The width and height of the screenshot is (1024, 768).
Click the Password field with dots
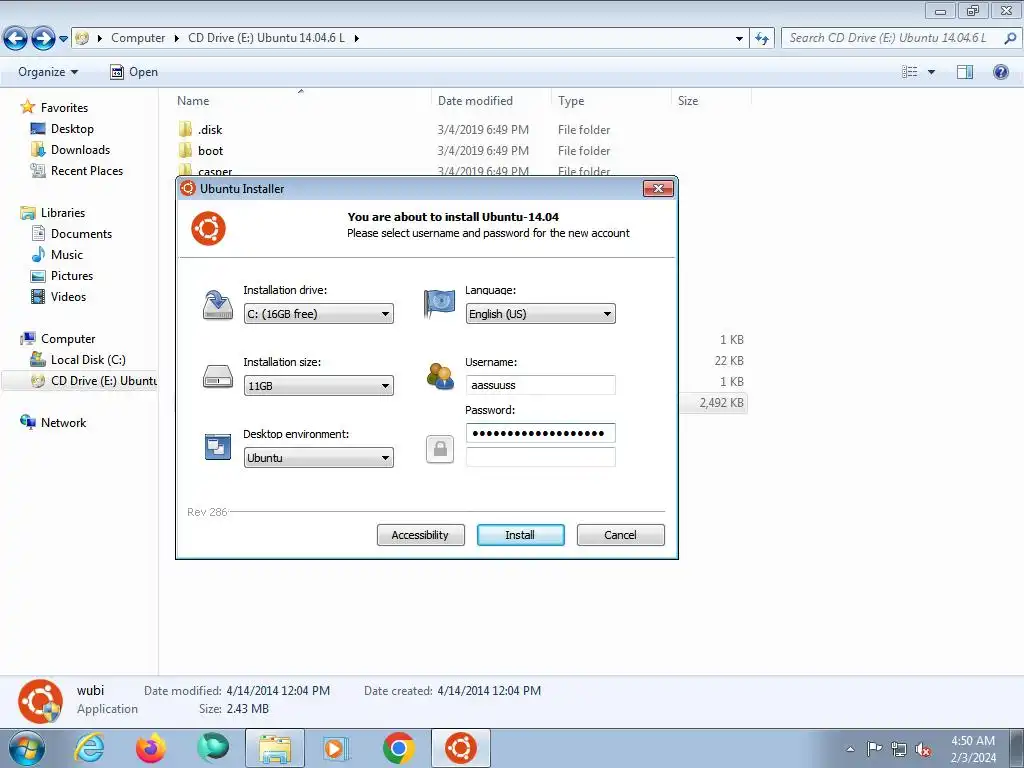[540, 433]
